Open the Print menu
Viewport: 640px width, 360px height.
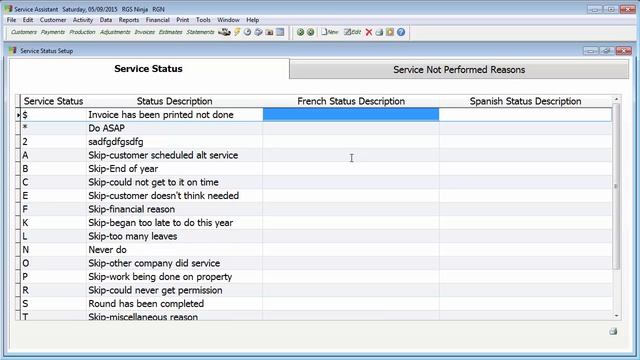coord(182,20)
